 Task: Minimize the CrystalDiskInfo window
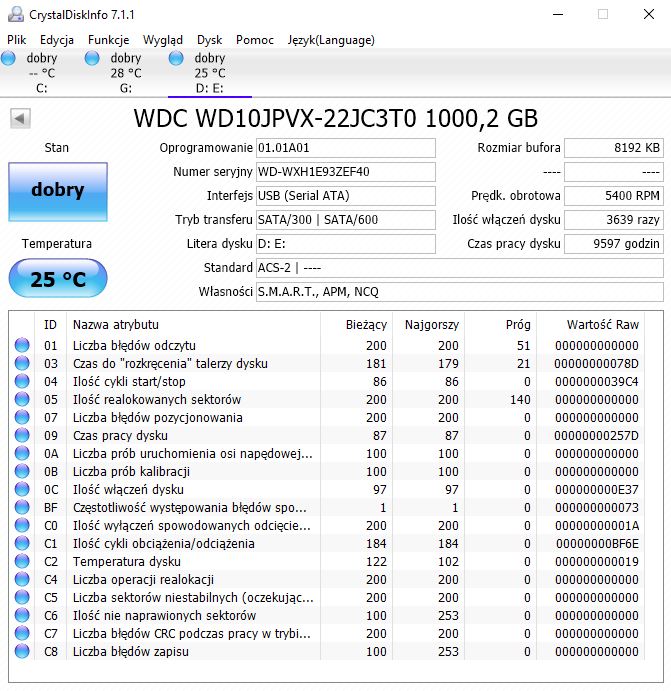point(558,14)
